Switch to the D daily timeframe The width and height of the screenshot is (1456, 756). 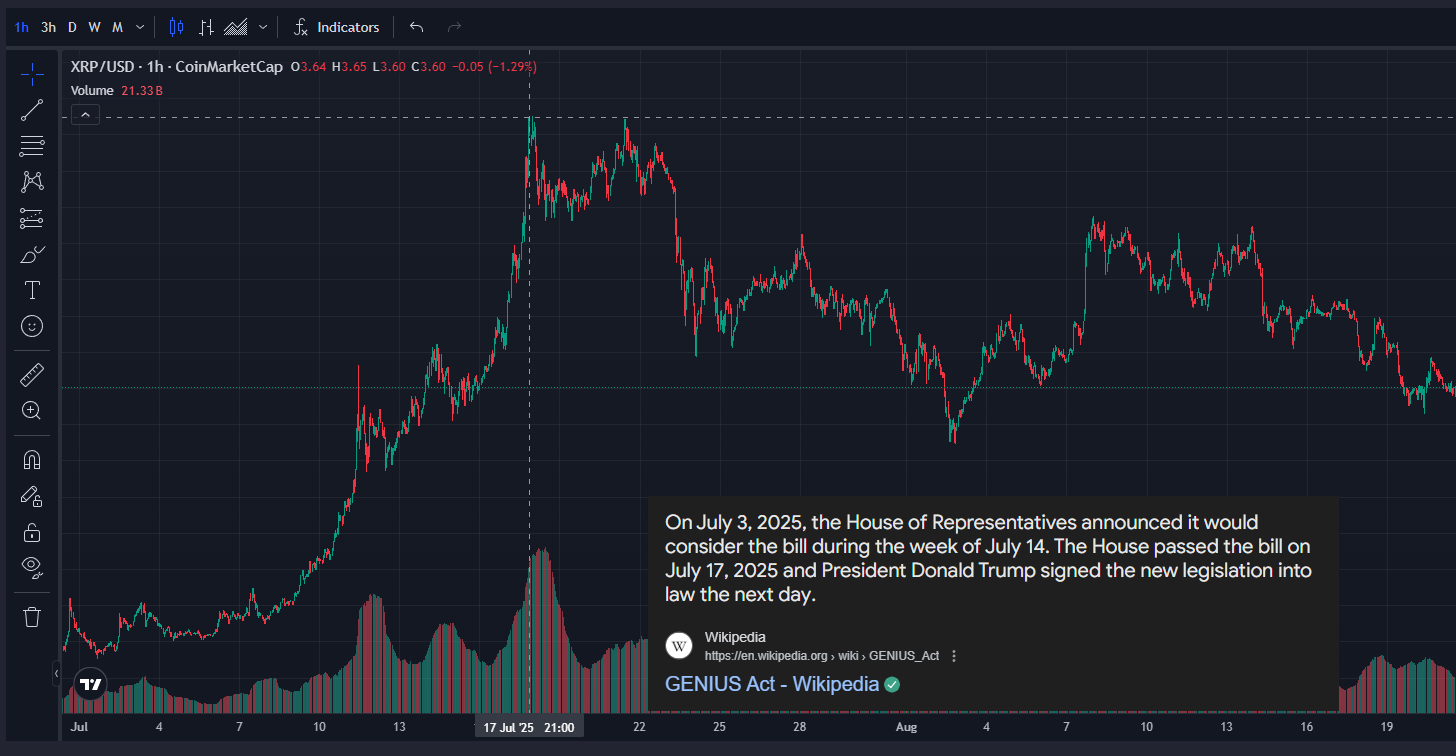coord(72,27)
